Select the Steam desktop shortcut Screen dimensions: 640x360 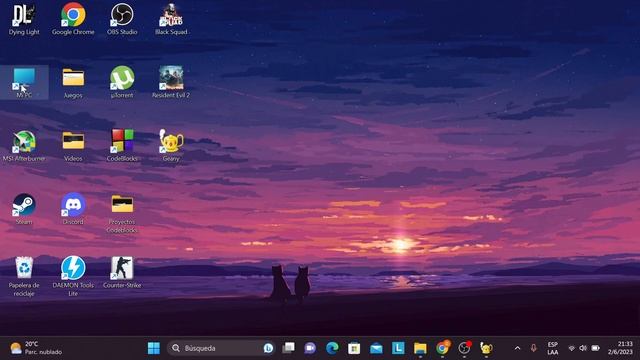point(24,209)
